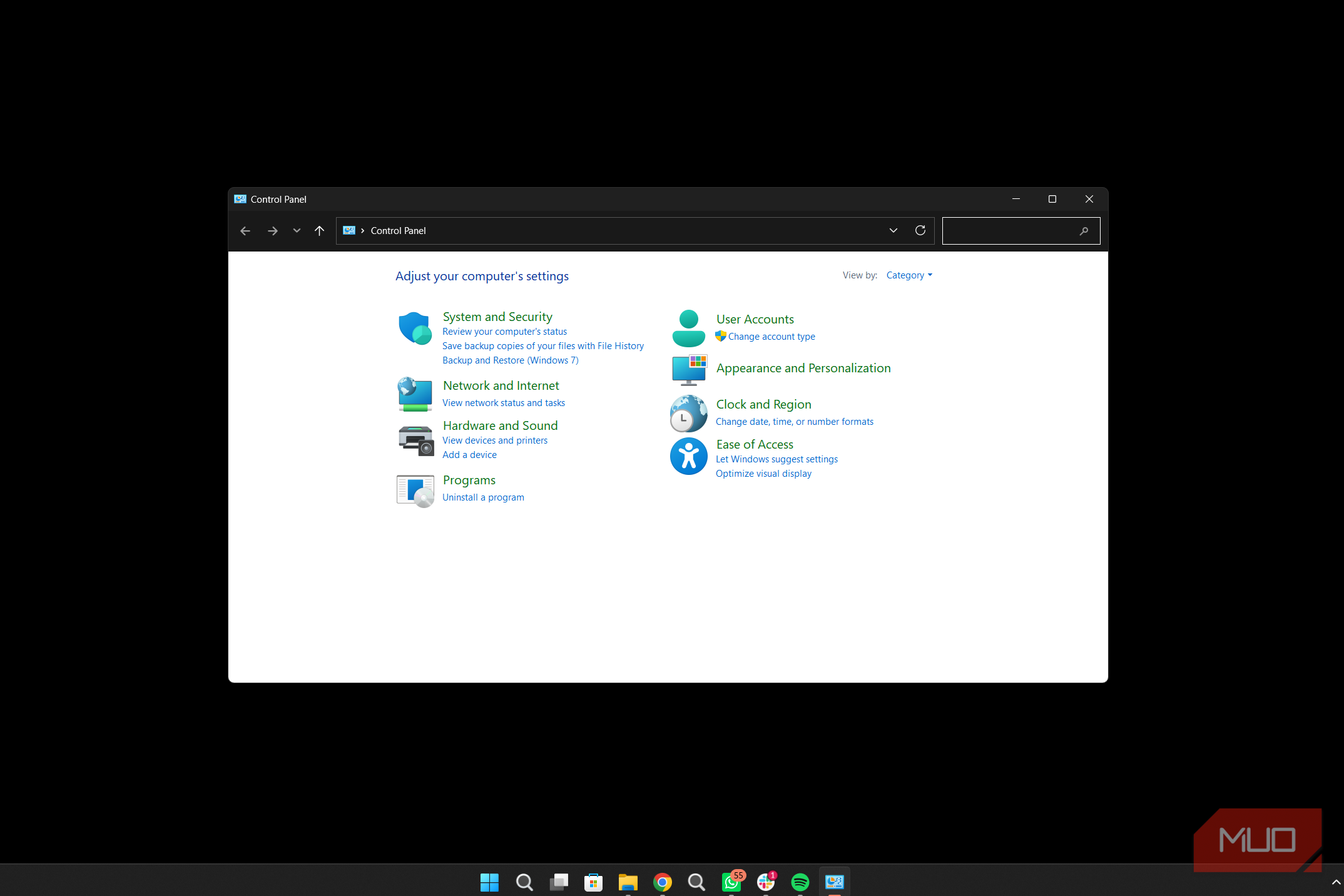
Task: Open the Network and Internet heading
Action: [501, 385]
